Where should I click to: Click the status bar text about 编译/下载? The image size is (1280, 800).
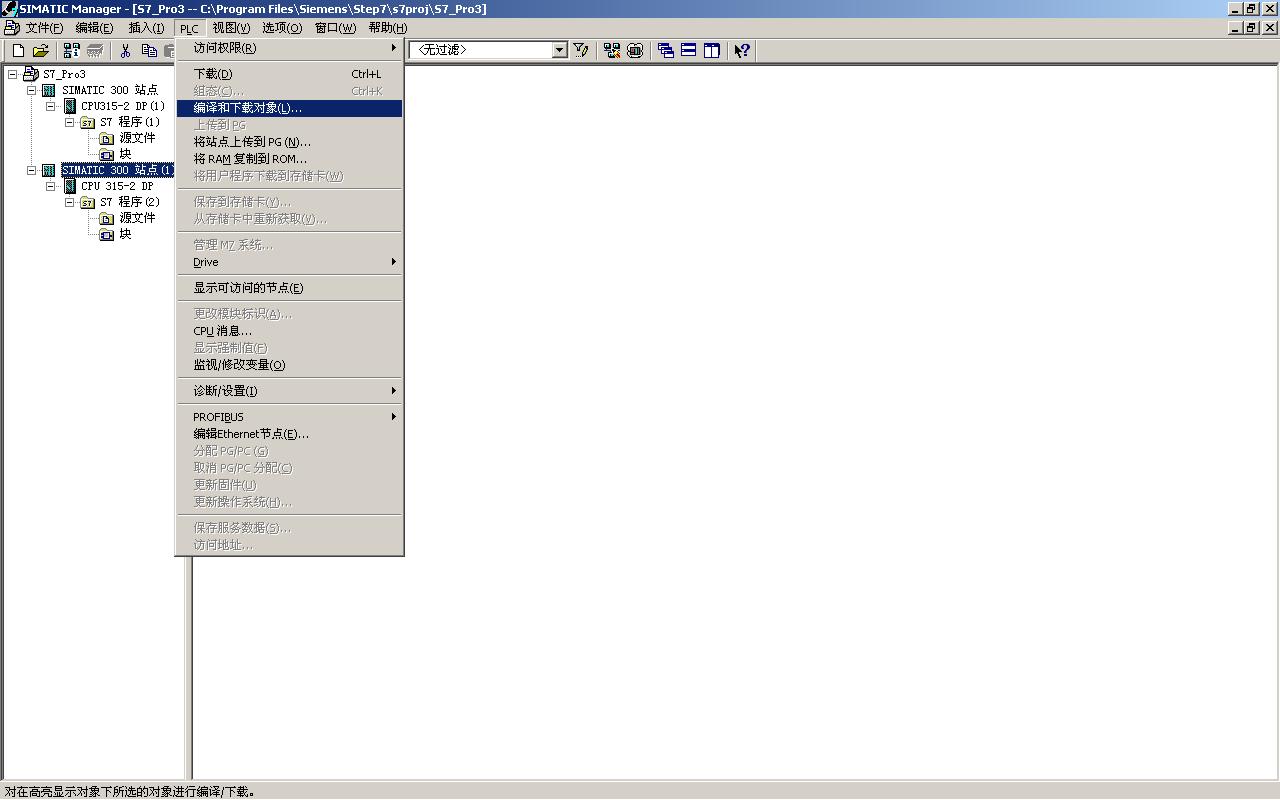(129, 792)
